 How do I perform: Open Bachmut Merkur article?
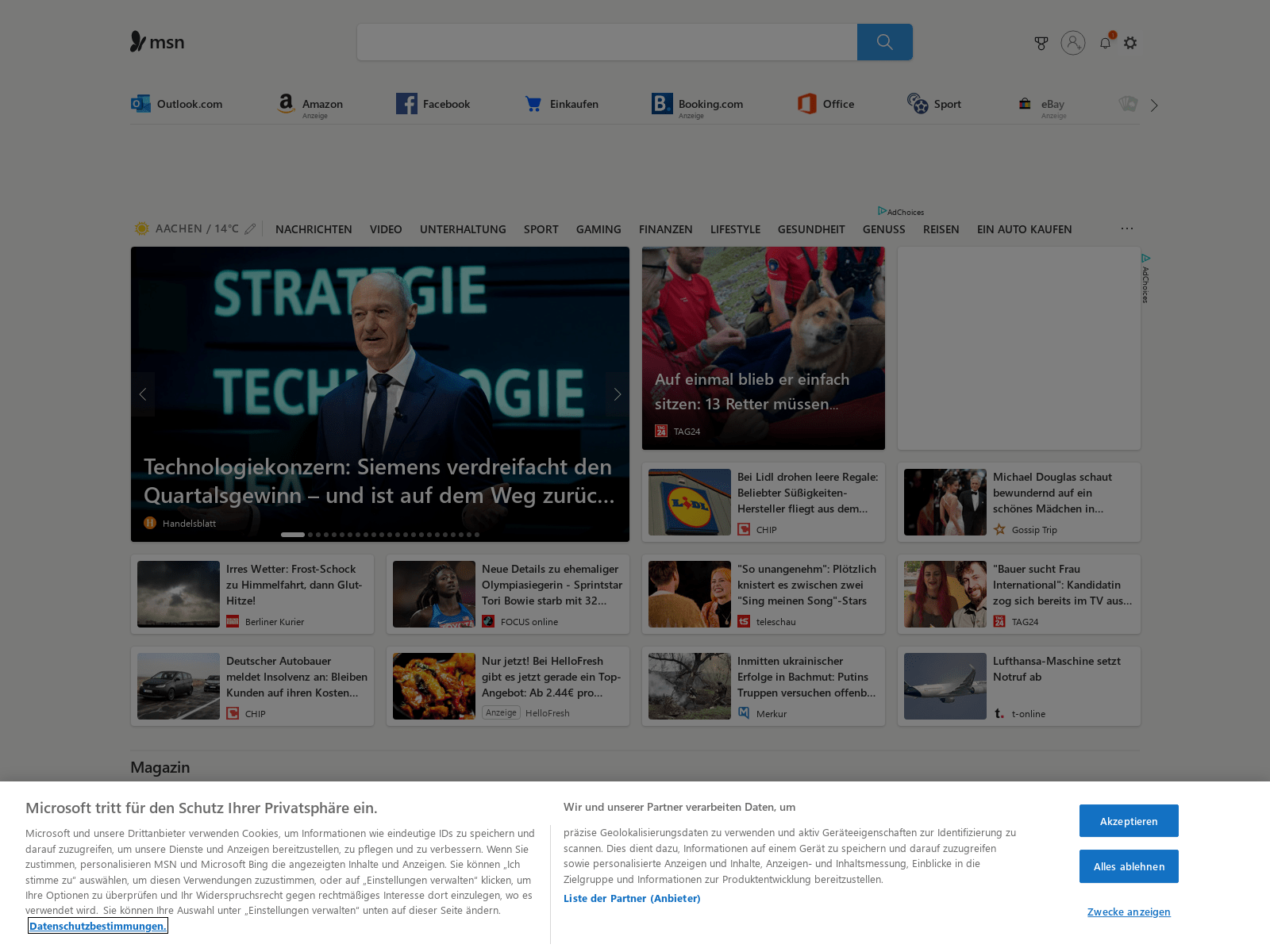pyautogui.click(x=764, y=686)
